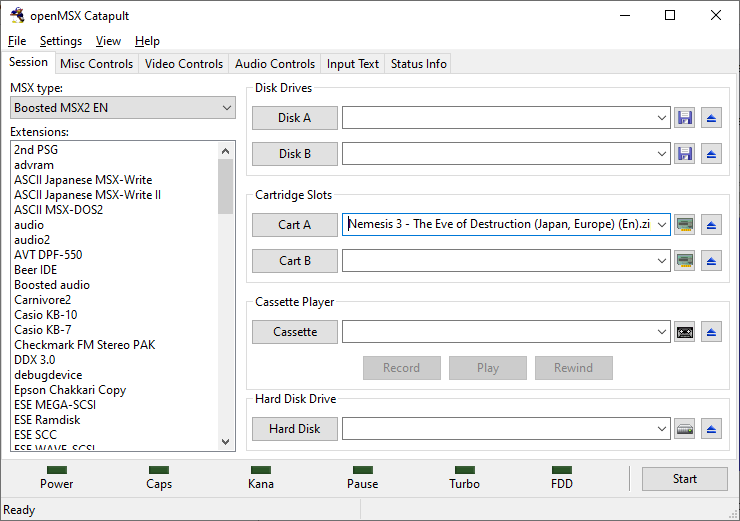Click the openMSX Catapult title bar icon
This screenshot has height=521, width=740.
(17, 15)
